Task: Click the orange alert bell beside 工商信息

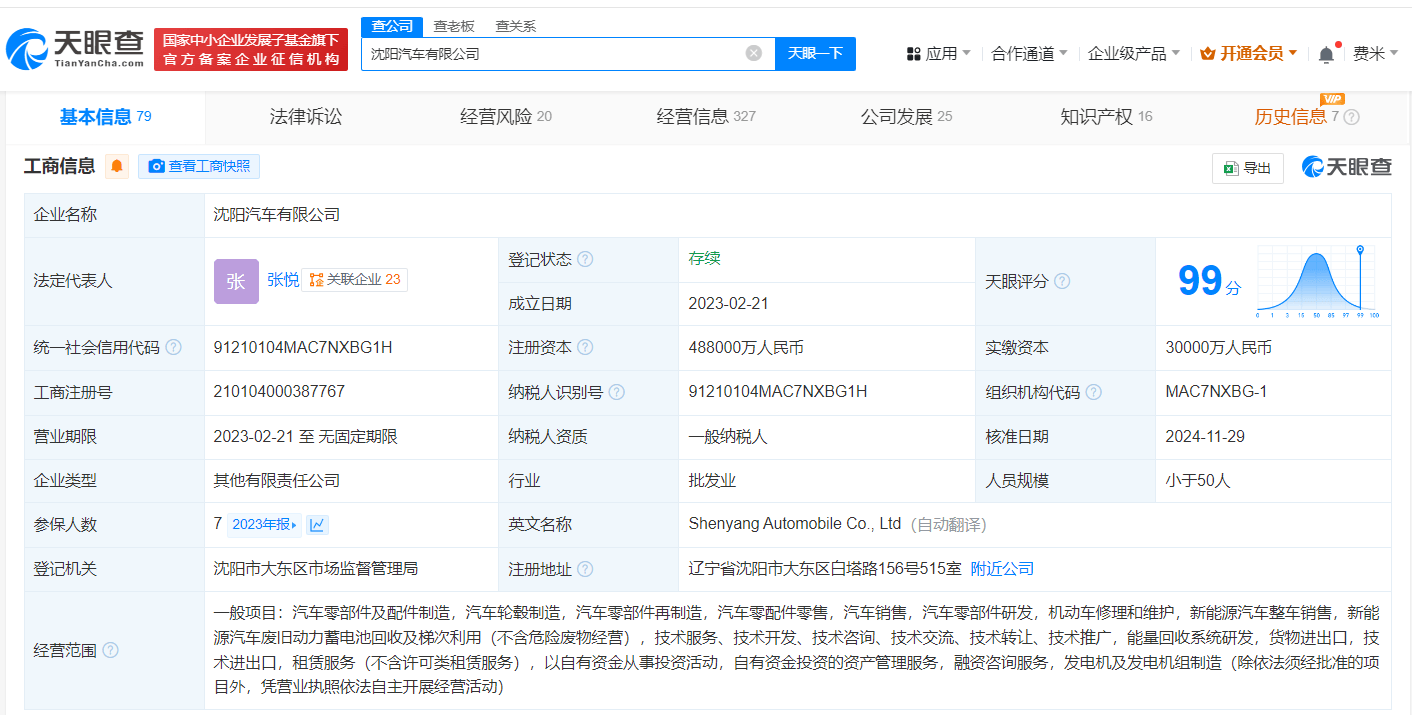Action: 117,167
